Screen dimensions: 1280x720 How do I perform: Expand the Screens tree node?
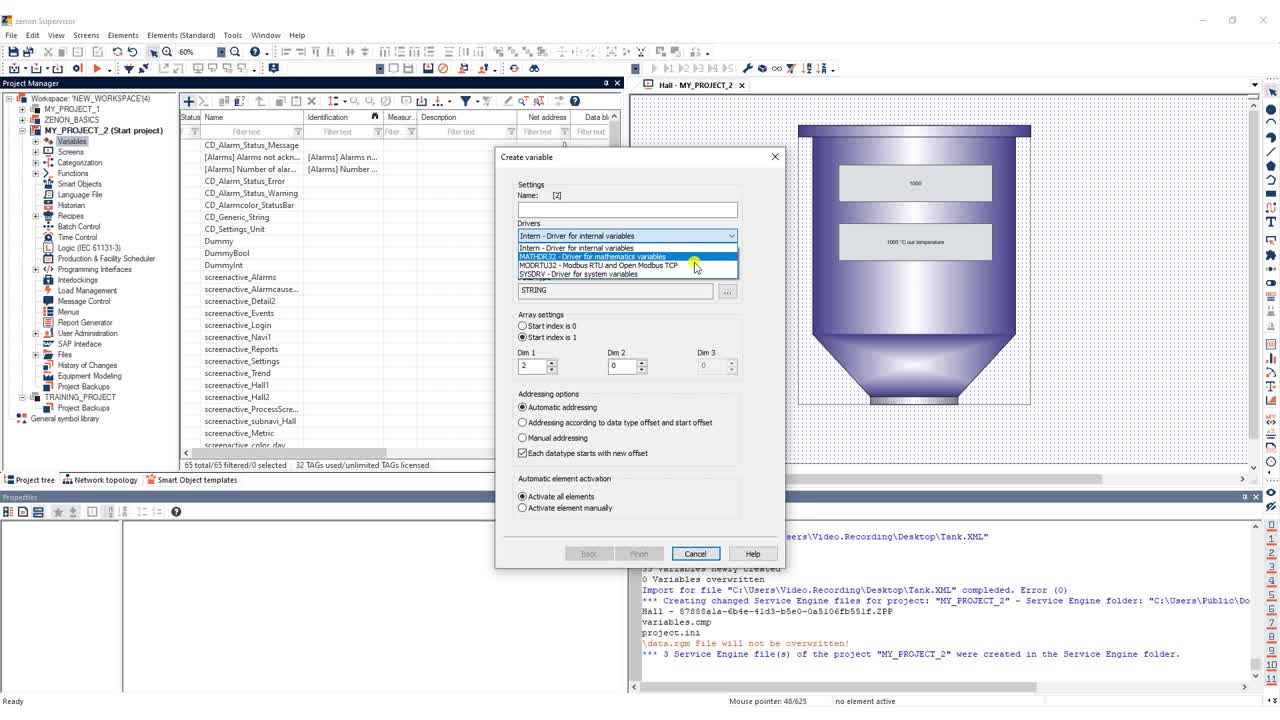pos(36,152)
